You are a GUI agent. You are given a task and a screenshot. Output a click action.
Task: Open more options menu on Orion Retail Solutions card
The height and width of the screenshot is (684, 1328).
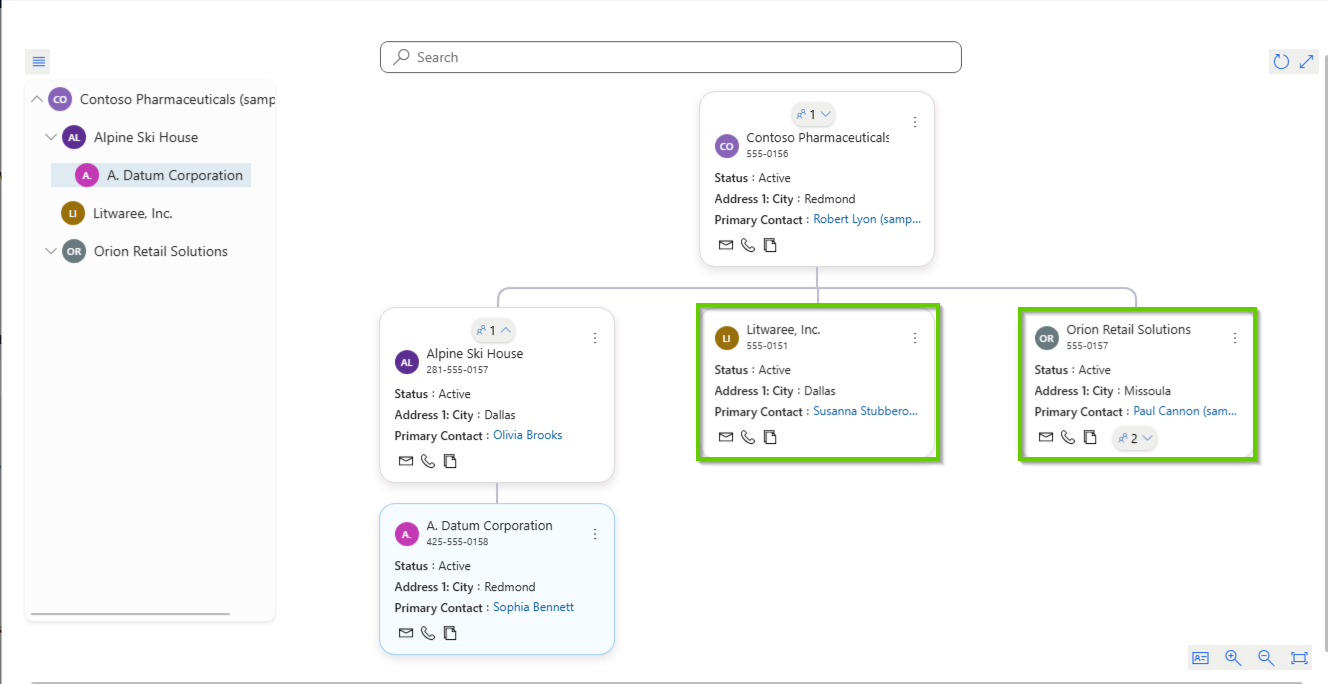[x=1235, y=338]
